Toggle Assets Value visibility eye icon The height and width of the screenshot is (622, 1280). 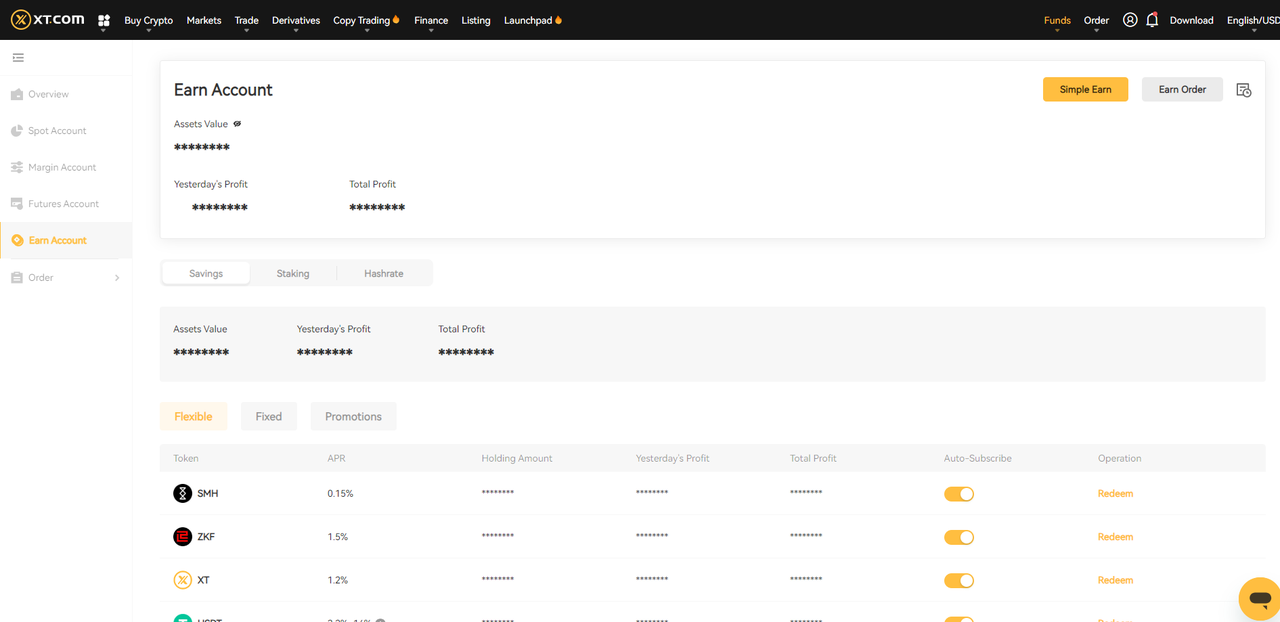coord(237,124)
